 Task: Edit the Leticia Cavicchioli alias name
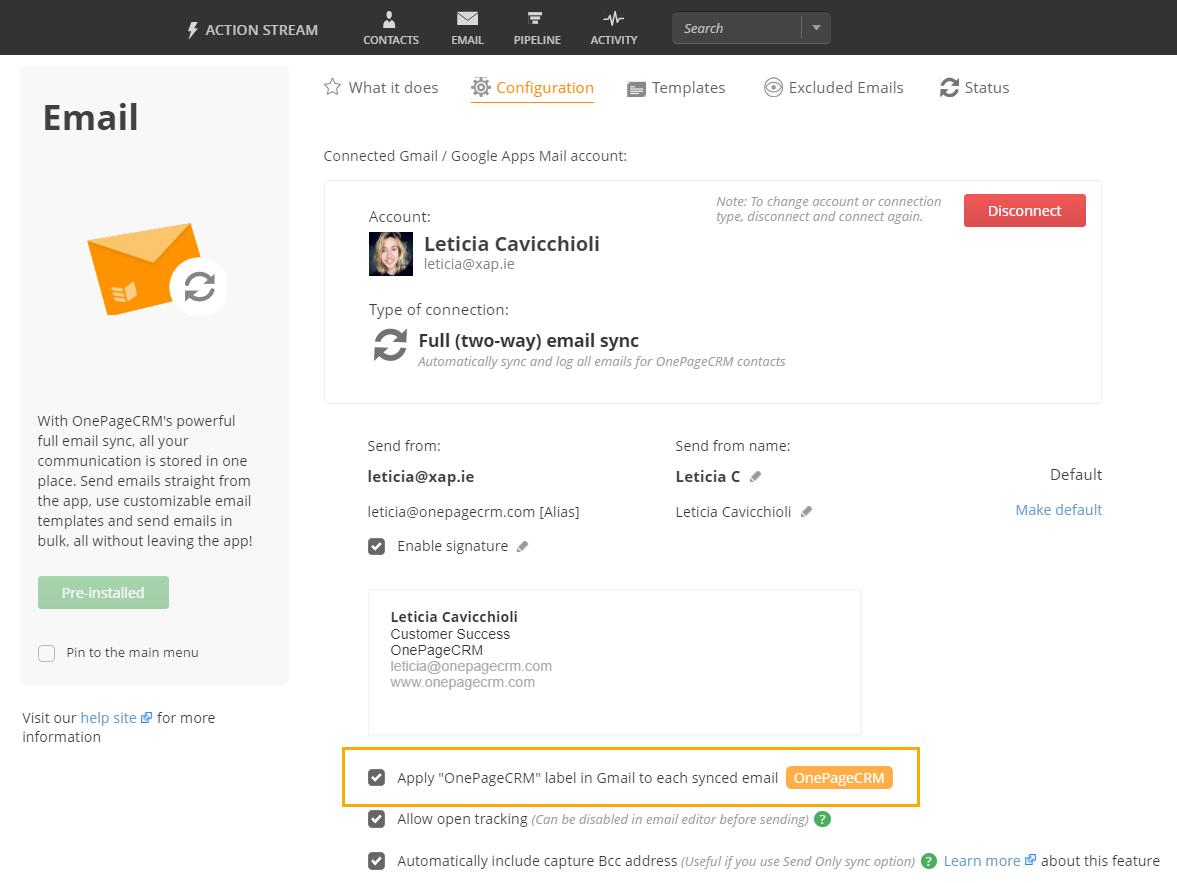pos(806,511)
